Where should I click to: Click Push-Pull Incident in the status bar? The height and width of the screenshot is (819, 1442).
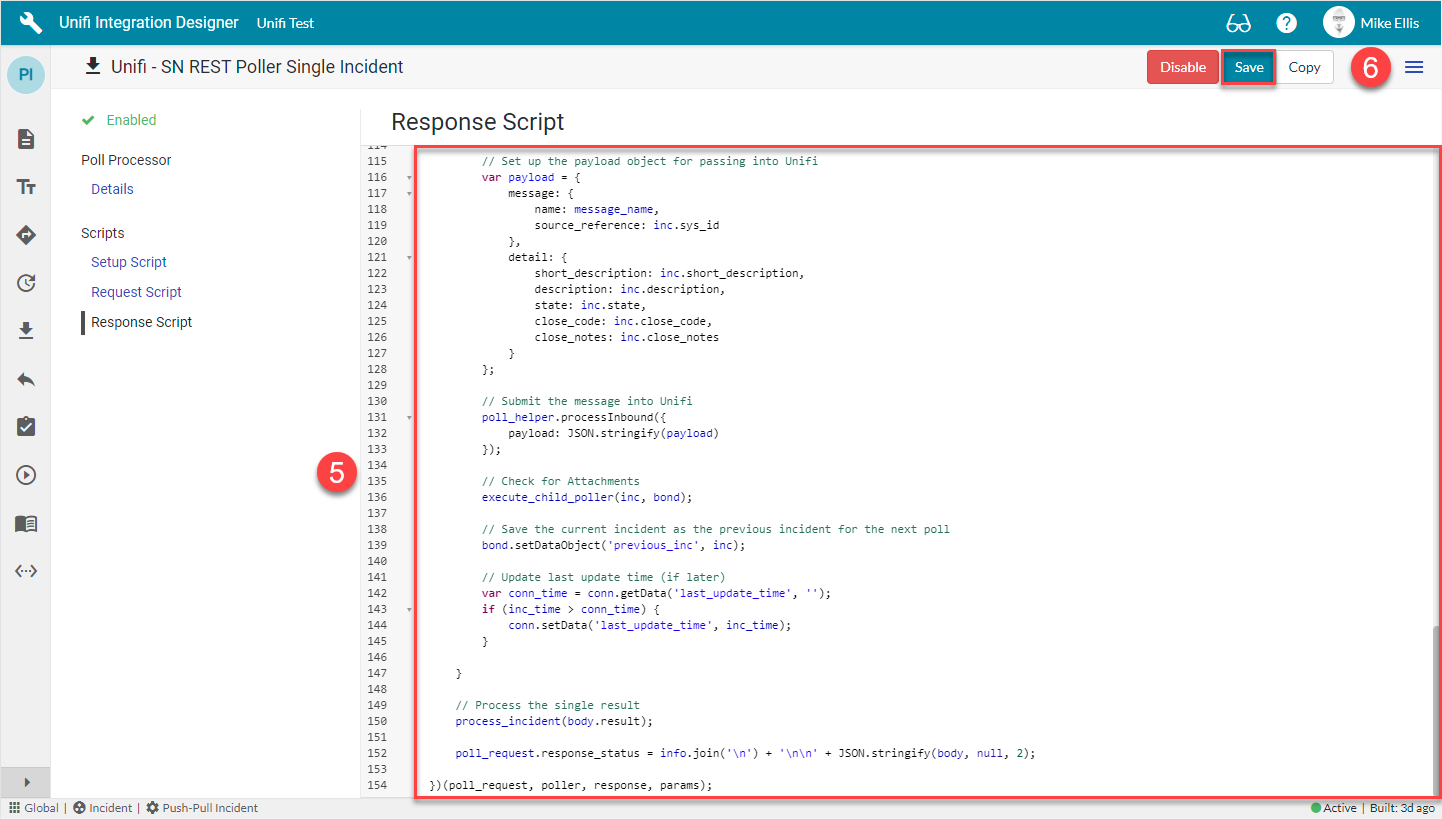pos(210,807)
